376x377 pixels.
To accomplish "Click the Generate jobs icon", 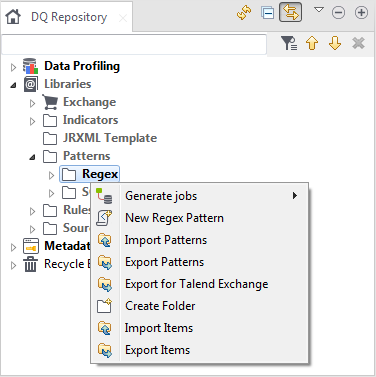I will pyautogui.click(x=104, y=196).
